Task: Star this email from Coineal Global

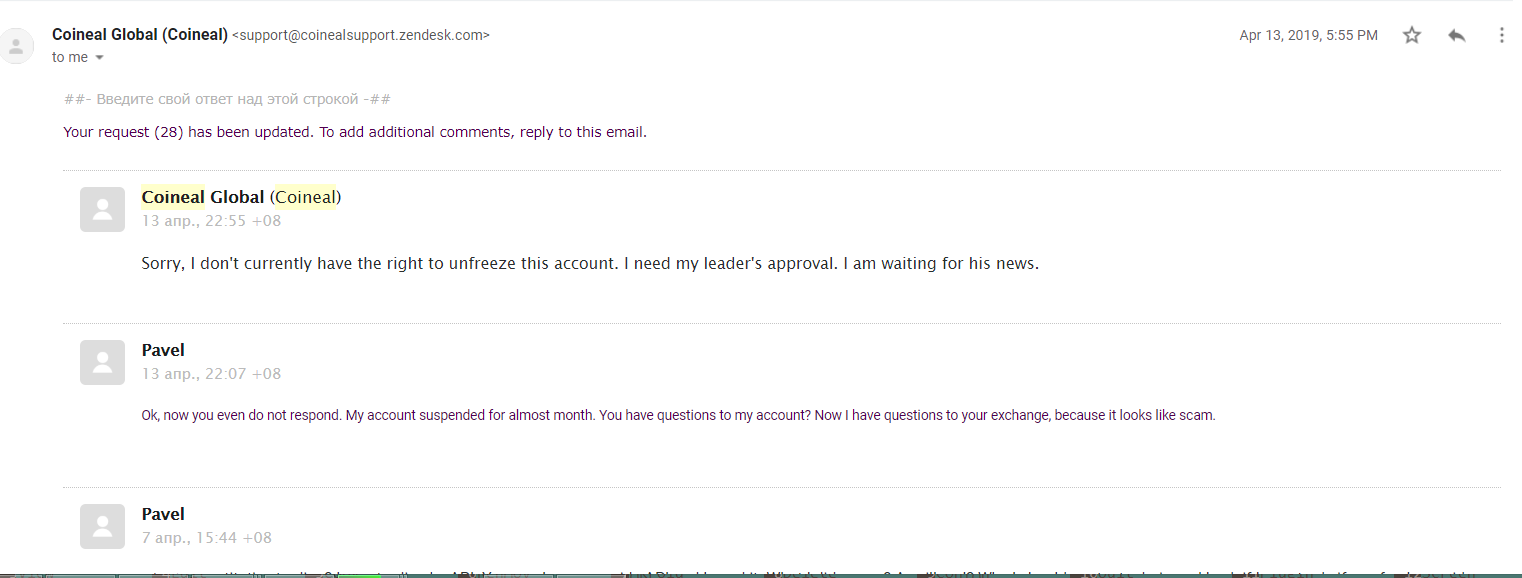Action: click(1412, 35)
